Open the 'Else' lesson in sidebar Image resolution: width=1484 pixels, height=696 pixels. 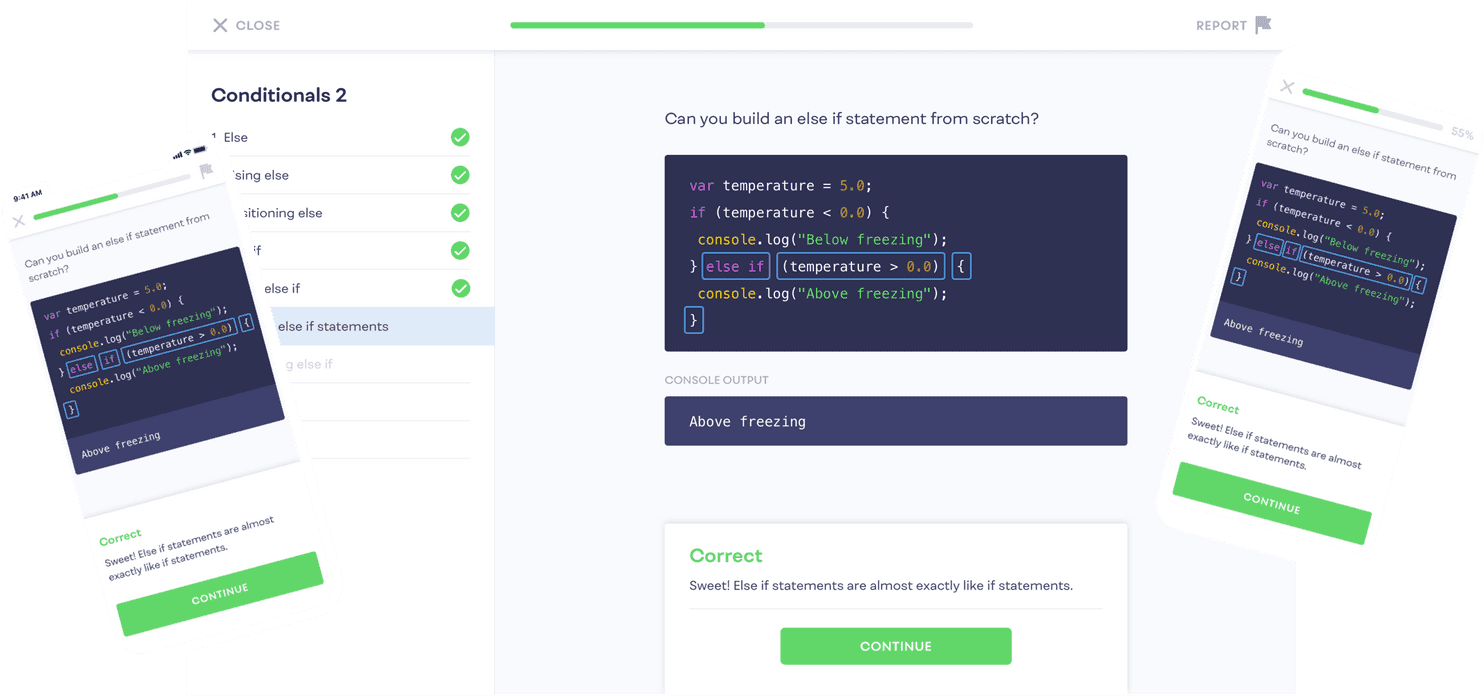236,137
